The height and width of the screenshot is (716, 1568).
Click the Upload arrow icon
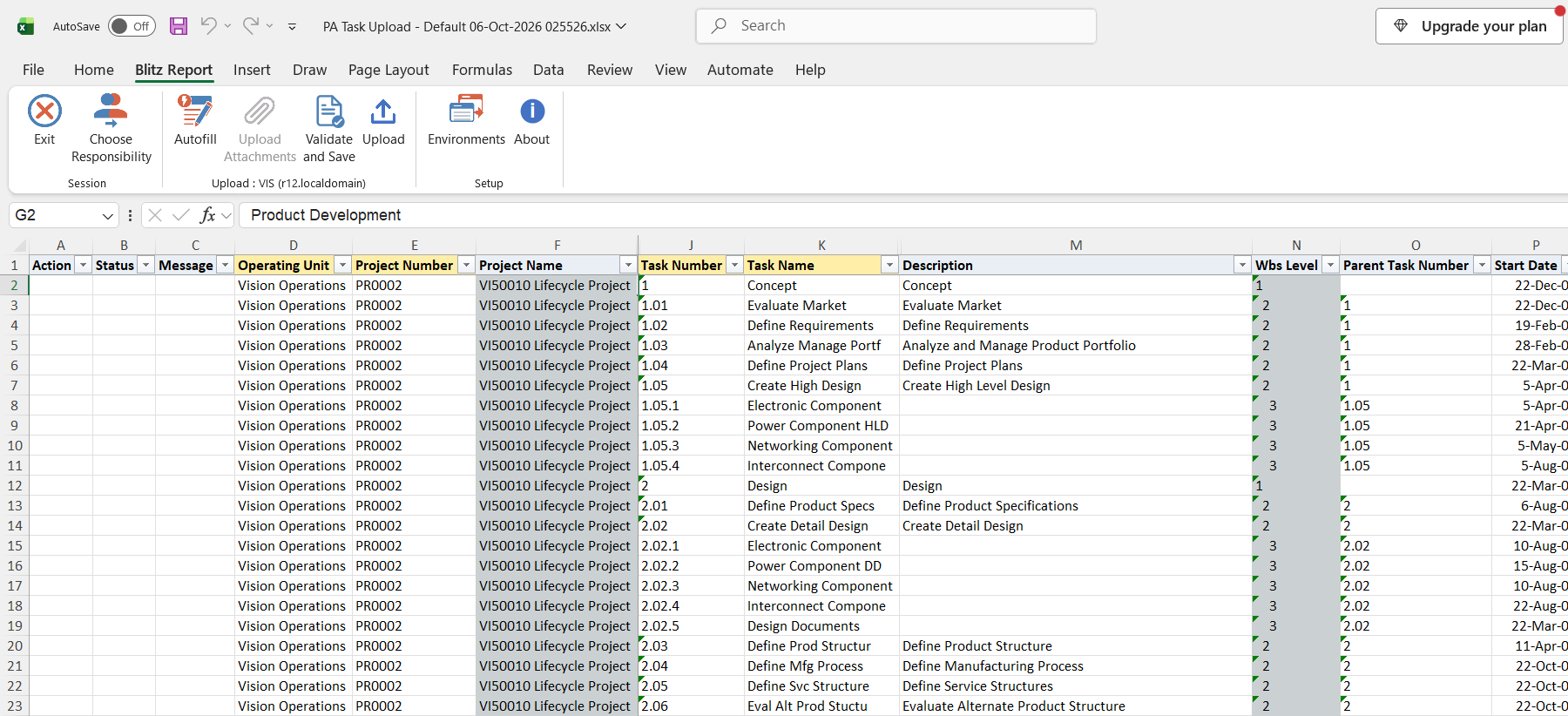383,111
